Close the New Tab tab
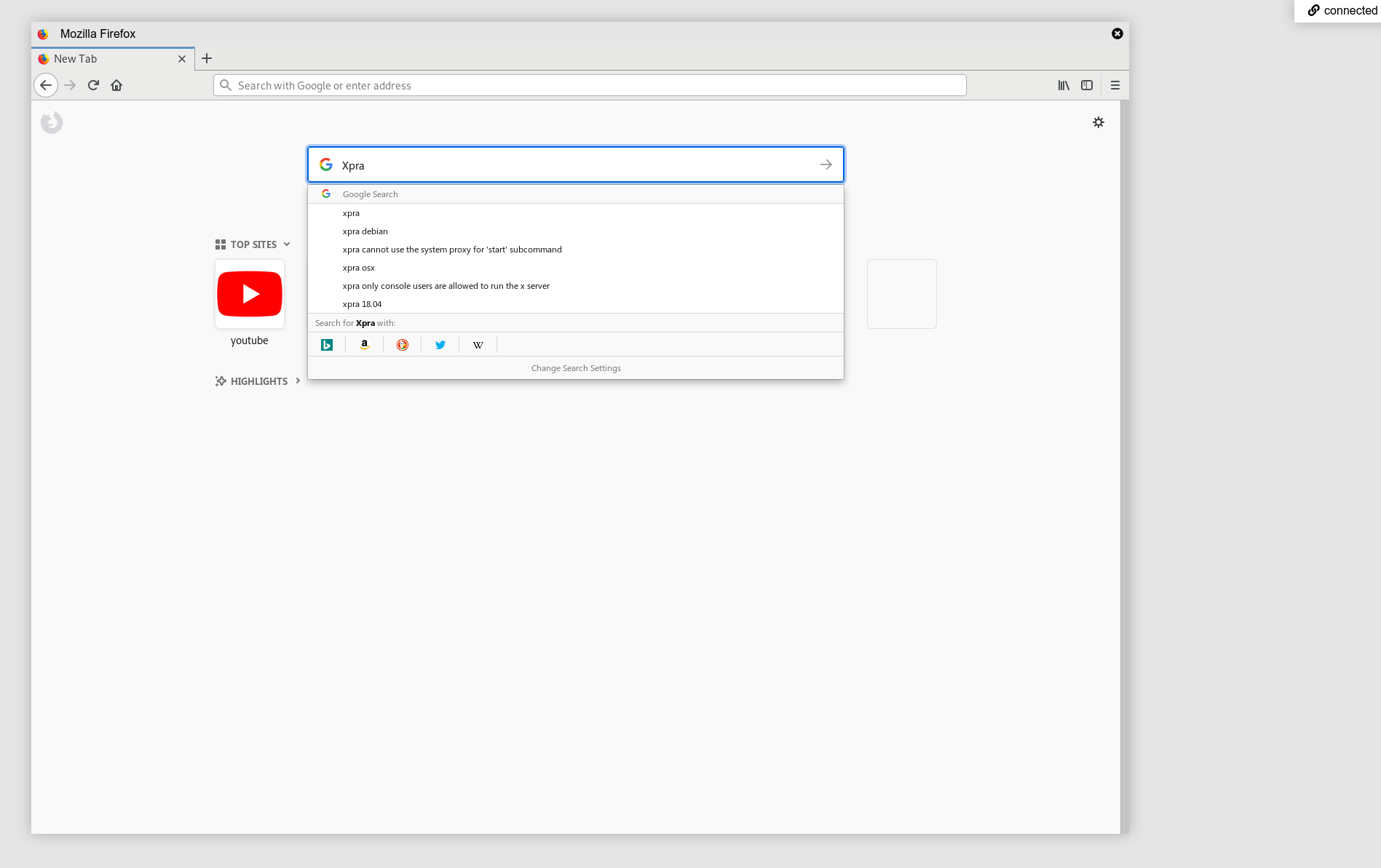This screenshot has height=868, width=1381. point(182,59)
